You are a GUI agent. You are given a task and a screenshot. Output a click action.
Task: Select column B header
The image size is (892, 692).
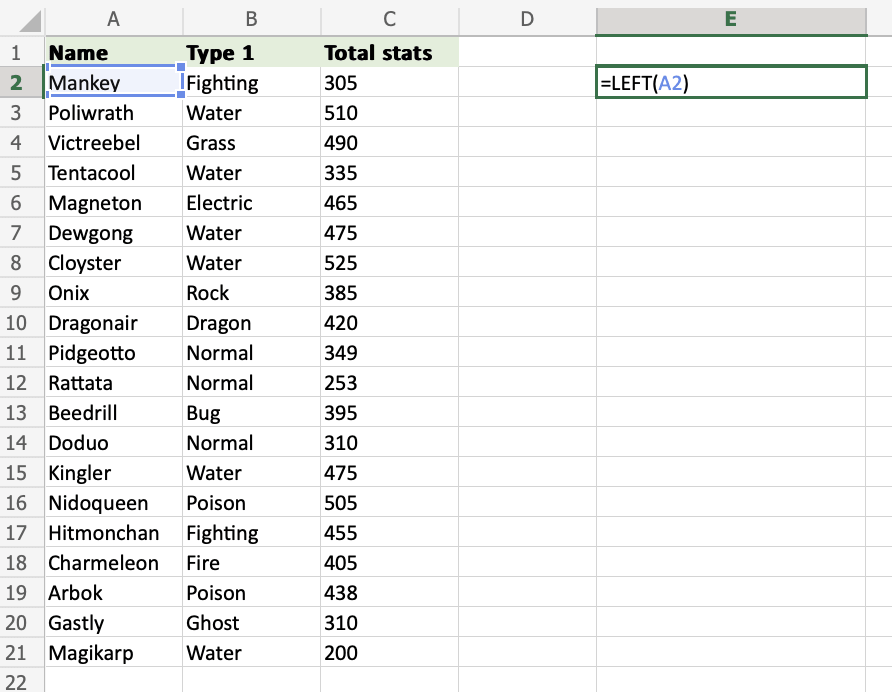pyautogui.click(x=251, y=19)
